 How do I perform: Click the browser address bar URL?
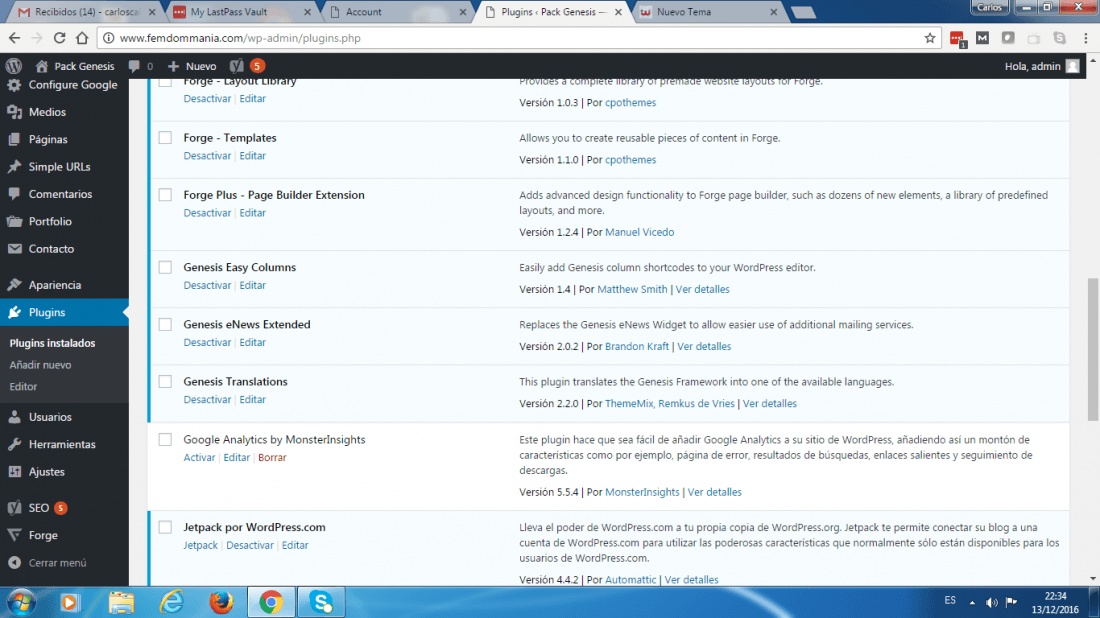coord(240,38)
